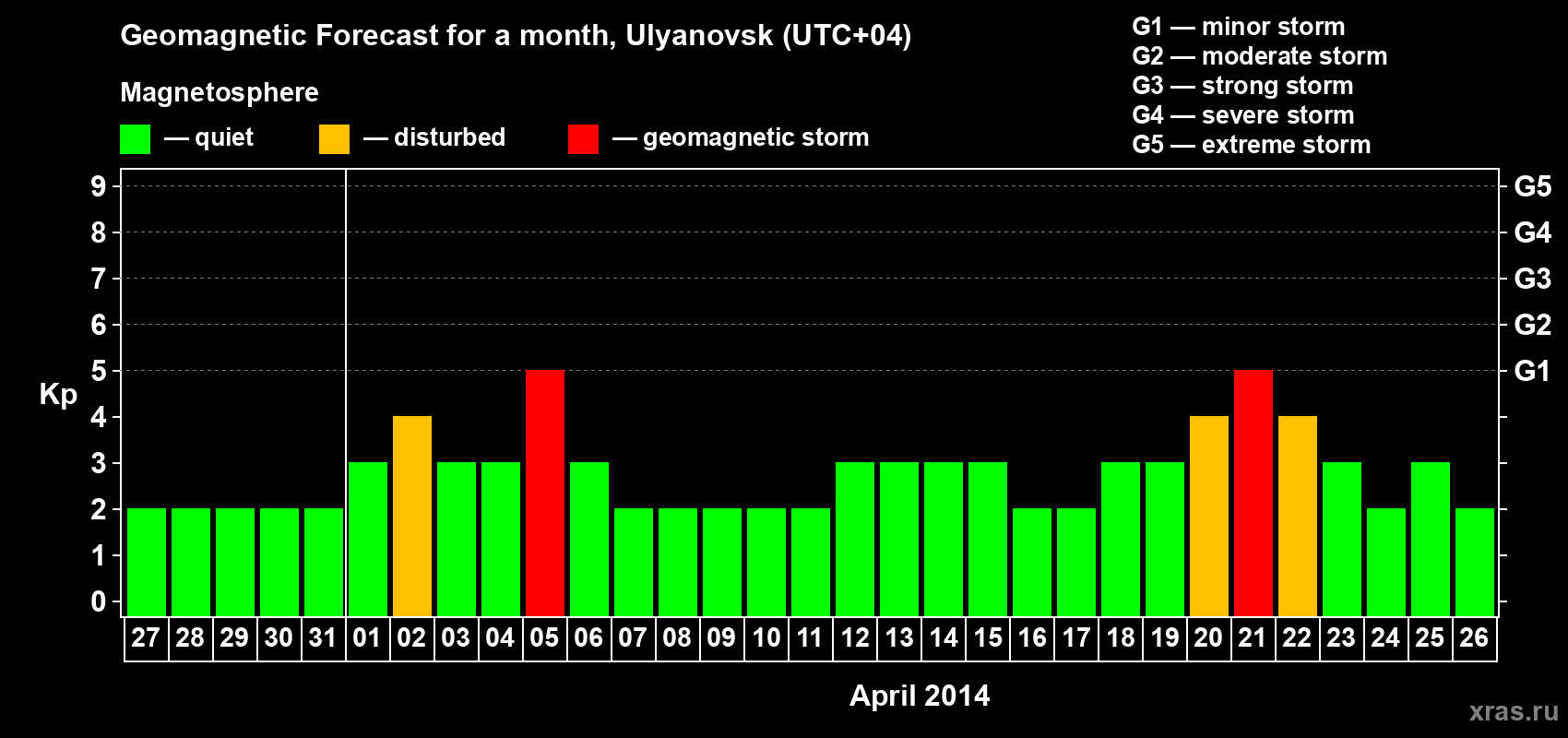Click the 'April 2014' month label
Screen dimensions: 1568x738
click(x=920, y=696)
